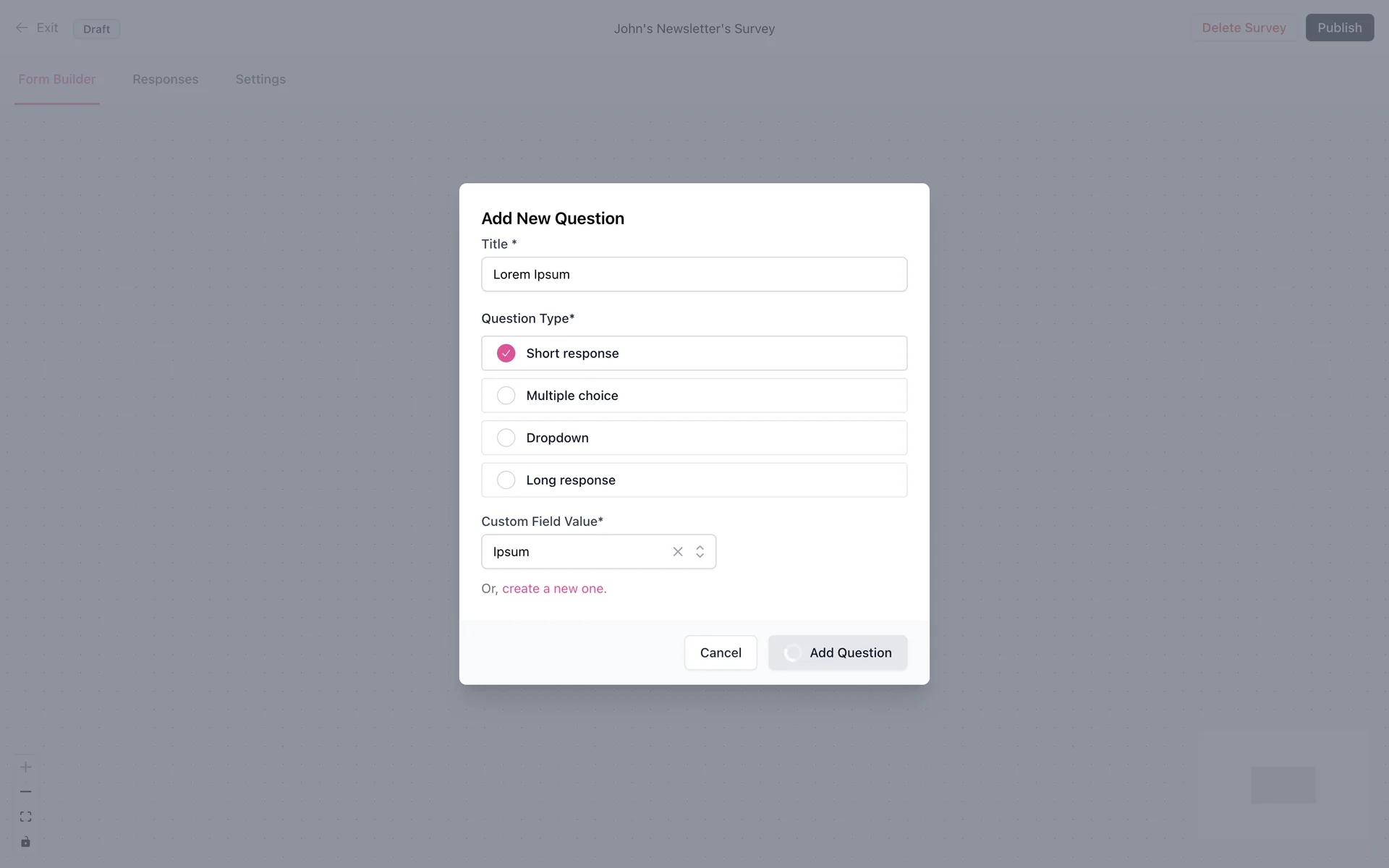Pick the Long response radio option

pos(506,480)
